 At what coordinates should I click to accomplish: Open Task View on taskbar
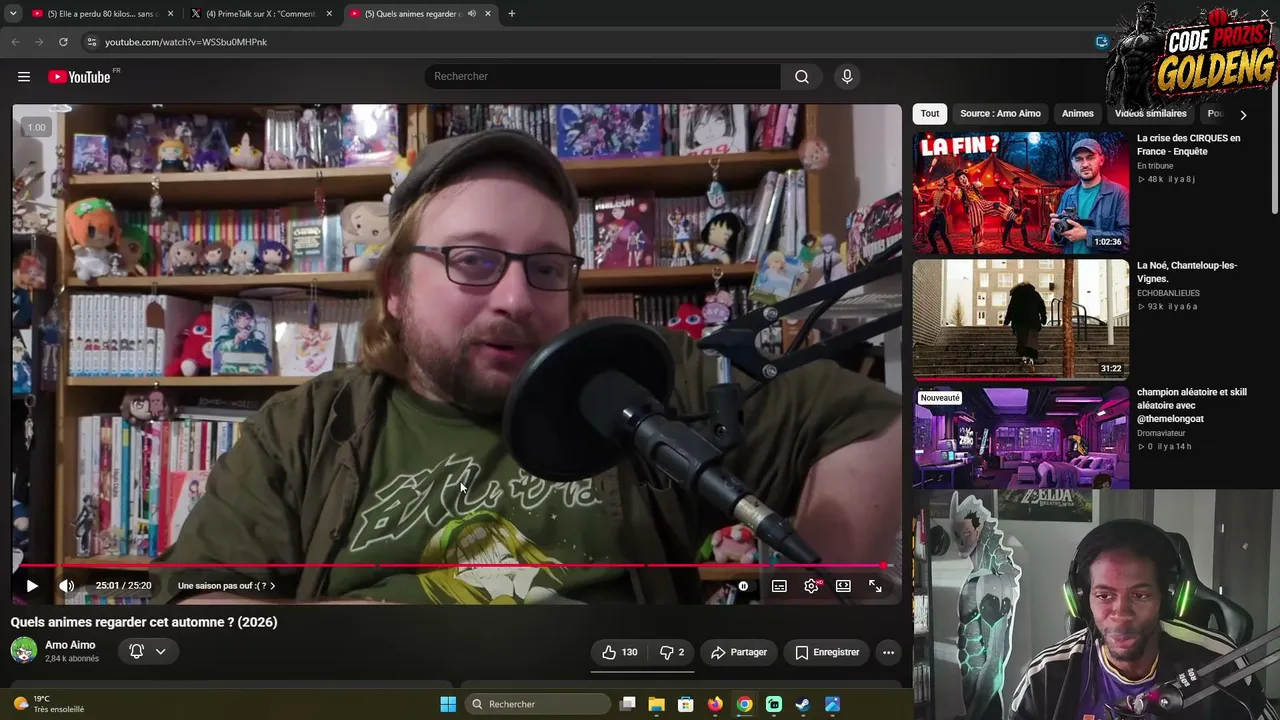coord(627,704)
